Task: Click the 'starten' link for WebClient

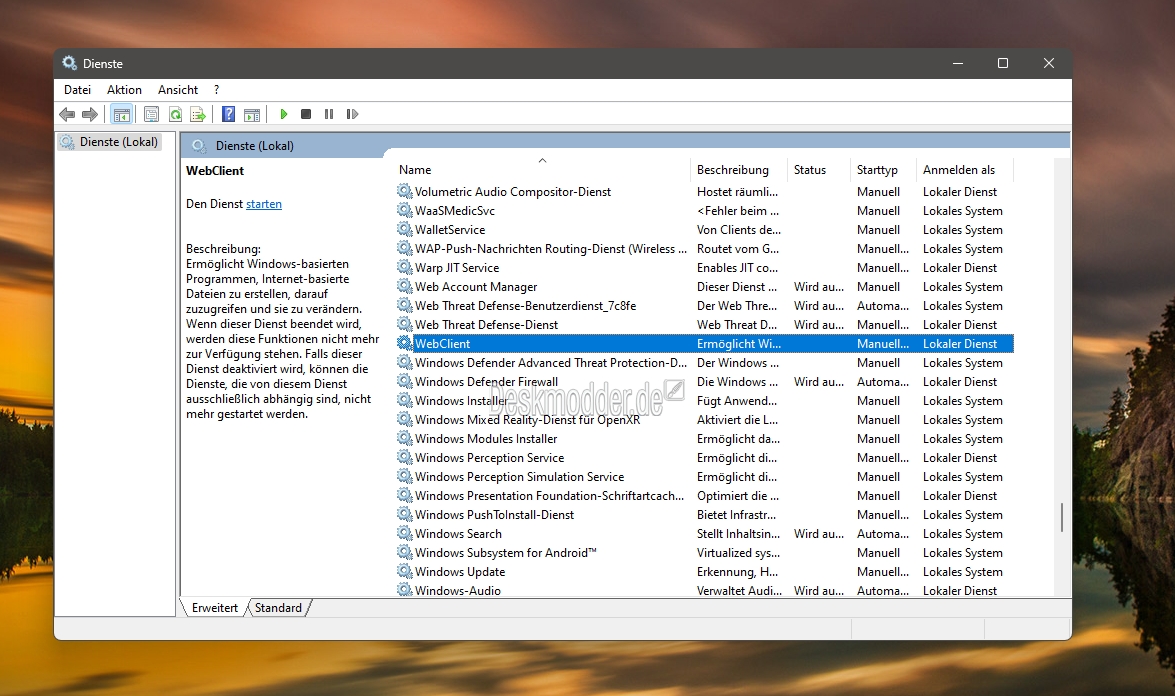Action: point(264,204)
